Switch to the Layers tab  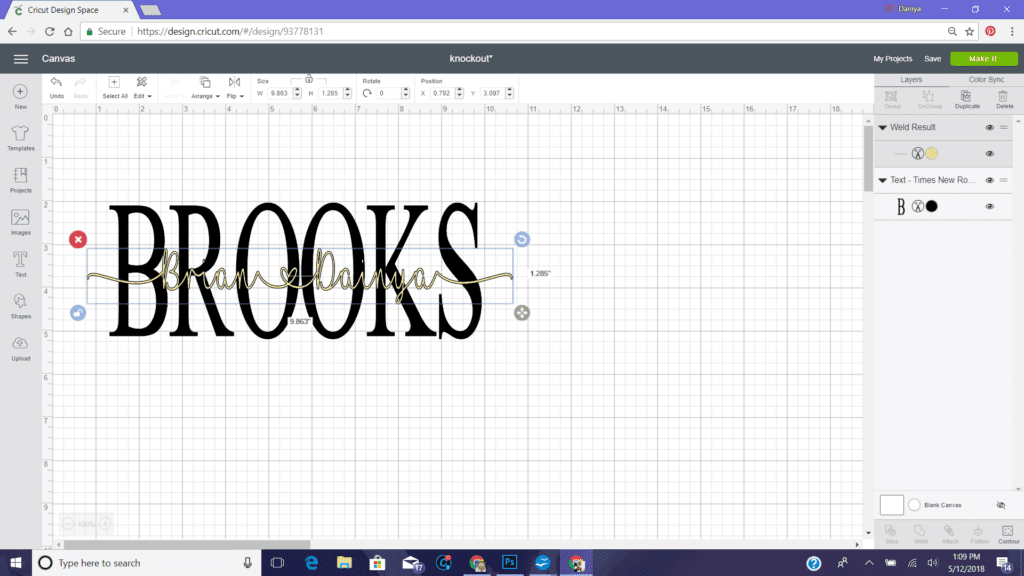click(910, 80)
